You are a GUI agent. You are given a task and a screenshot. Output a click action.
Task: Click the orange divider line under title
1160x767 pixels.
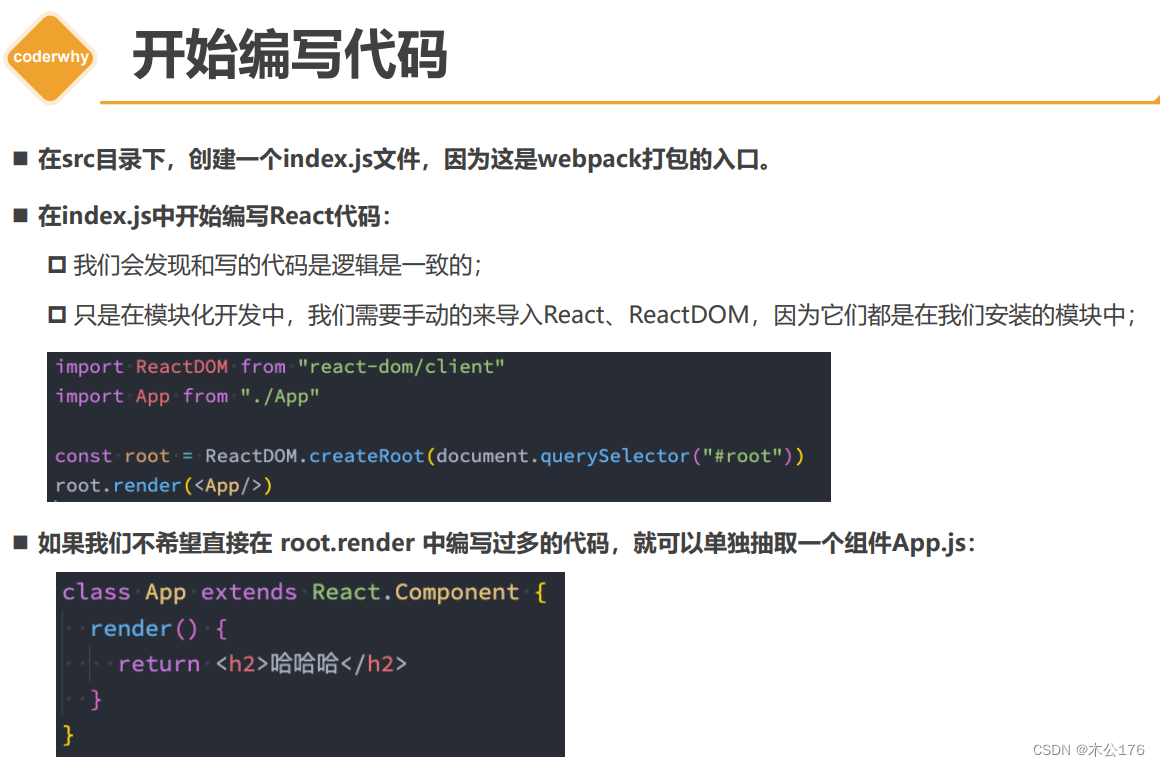point(628,97)
